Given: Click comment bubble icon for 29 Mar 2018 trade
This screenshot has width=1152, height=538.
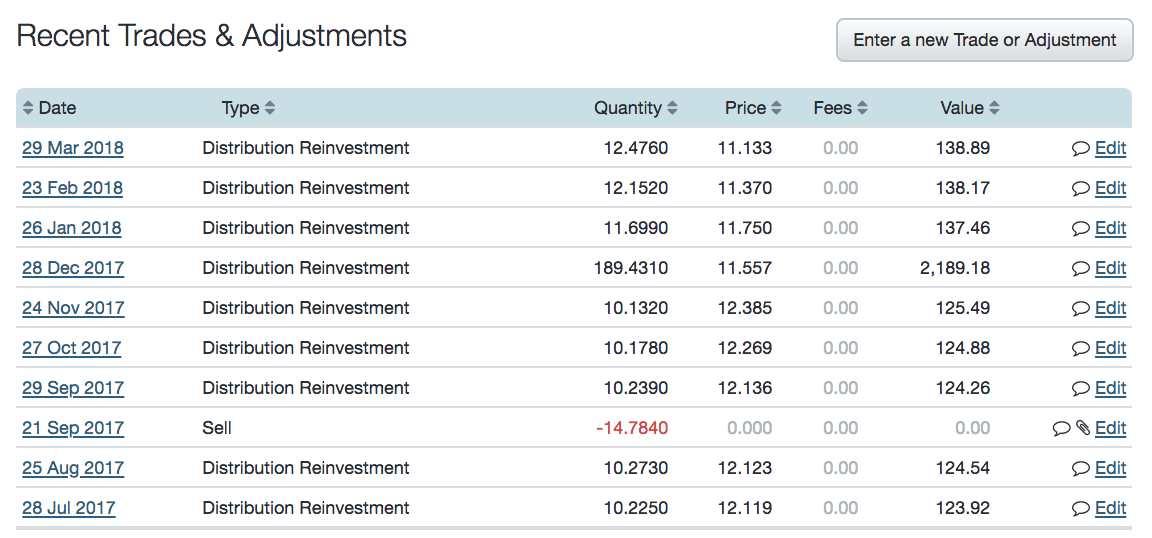Looking at the screenshot, I should pyautogui.click(x=1080, y=149).
